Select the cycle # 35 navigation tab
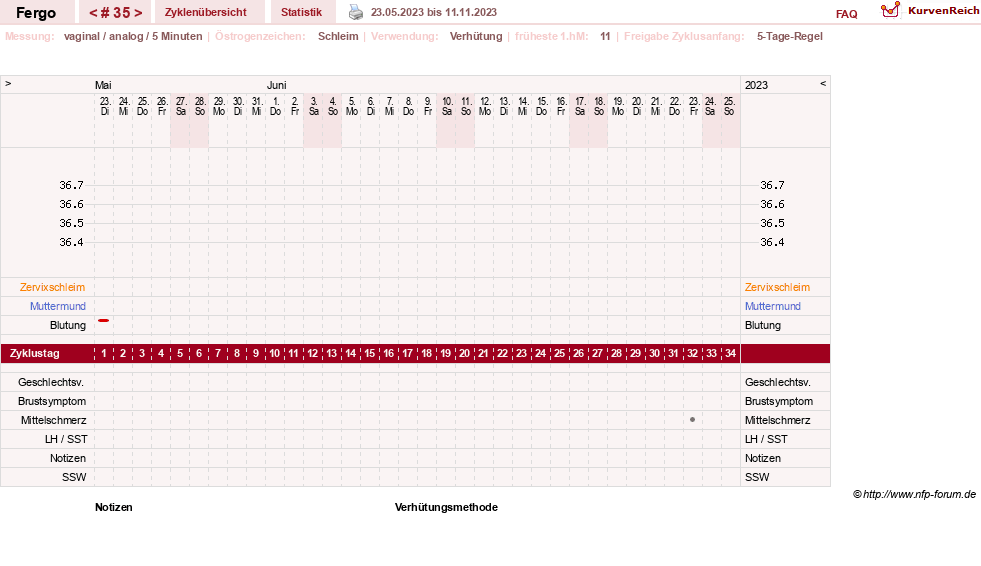The height and width of the screenshot is (566, 981). [x=116, y=13]
